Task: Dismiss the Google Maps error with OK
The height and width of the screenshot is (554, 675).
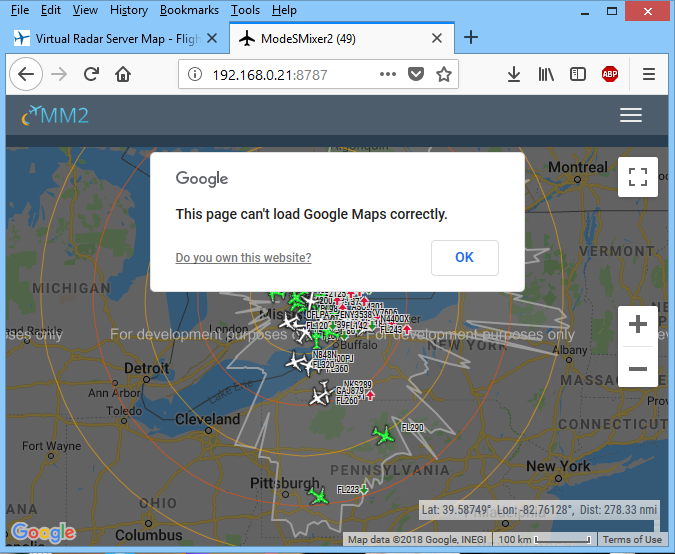Action: 464,257
